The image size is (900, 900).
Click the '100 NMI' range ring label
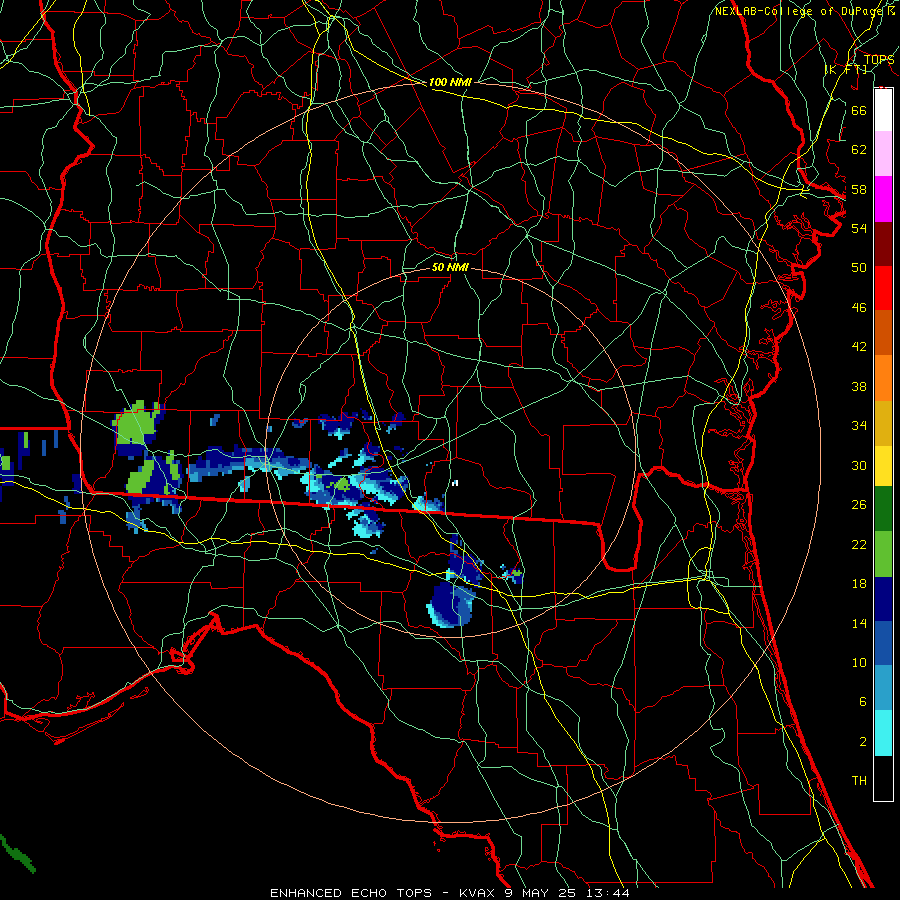[450, 83]
